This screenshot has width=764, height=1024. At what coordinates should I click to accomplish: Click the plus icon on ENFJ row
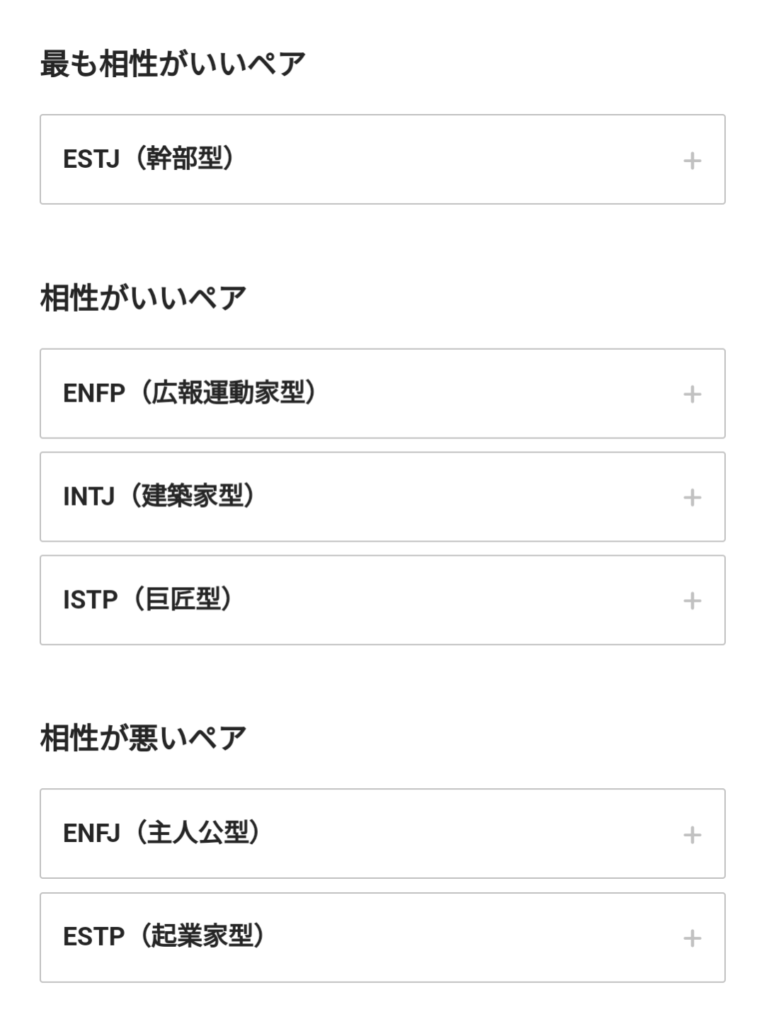coord(691,834)
